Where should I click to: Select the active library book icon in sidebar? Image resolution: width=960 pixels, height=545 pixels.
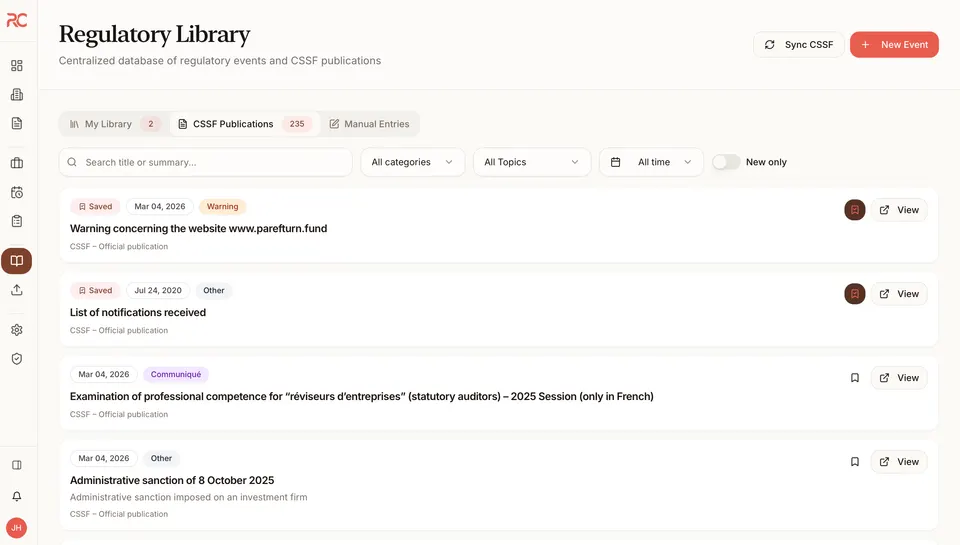click(x=17, y=261)
